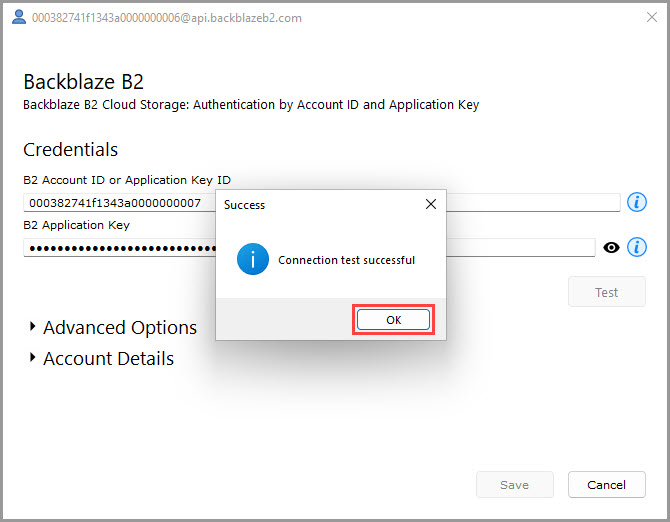Cancel the account configuration

[606, 485]
